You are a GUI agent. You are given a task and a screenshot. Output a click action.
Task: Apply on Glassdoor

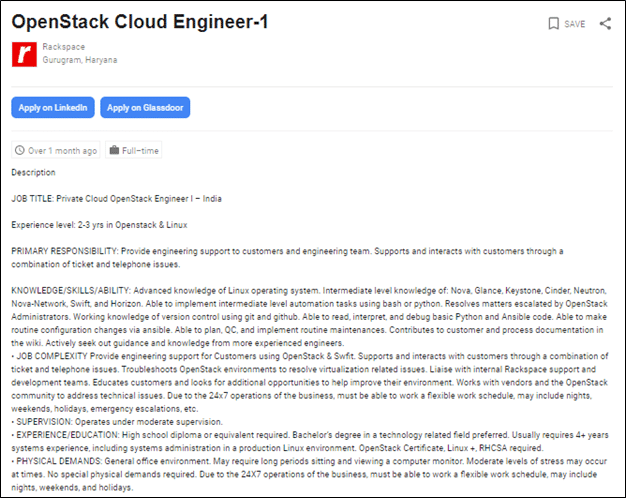[145, 107]
